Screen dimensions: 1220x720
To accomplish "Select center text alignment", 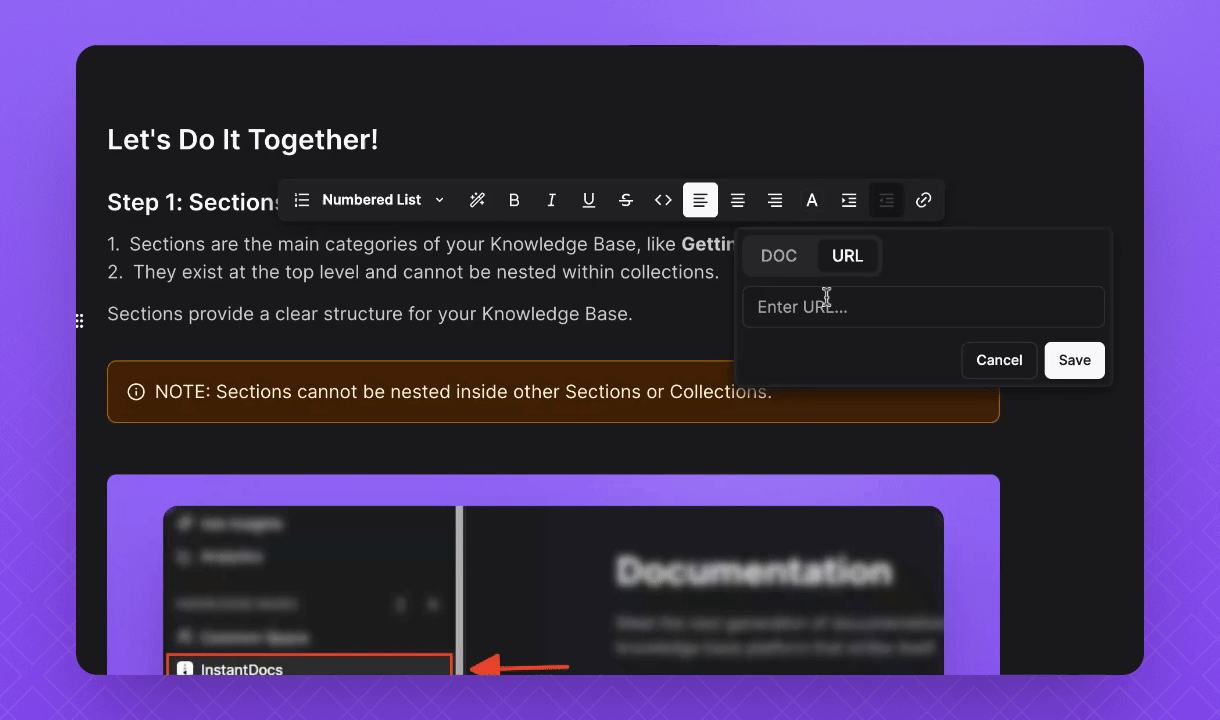I will pos(737,200).
